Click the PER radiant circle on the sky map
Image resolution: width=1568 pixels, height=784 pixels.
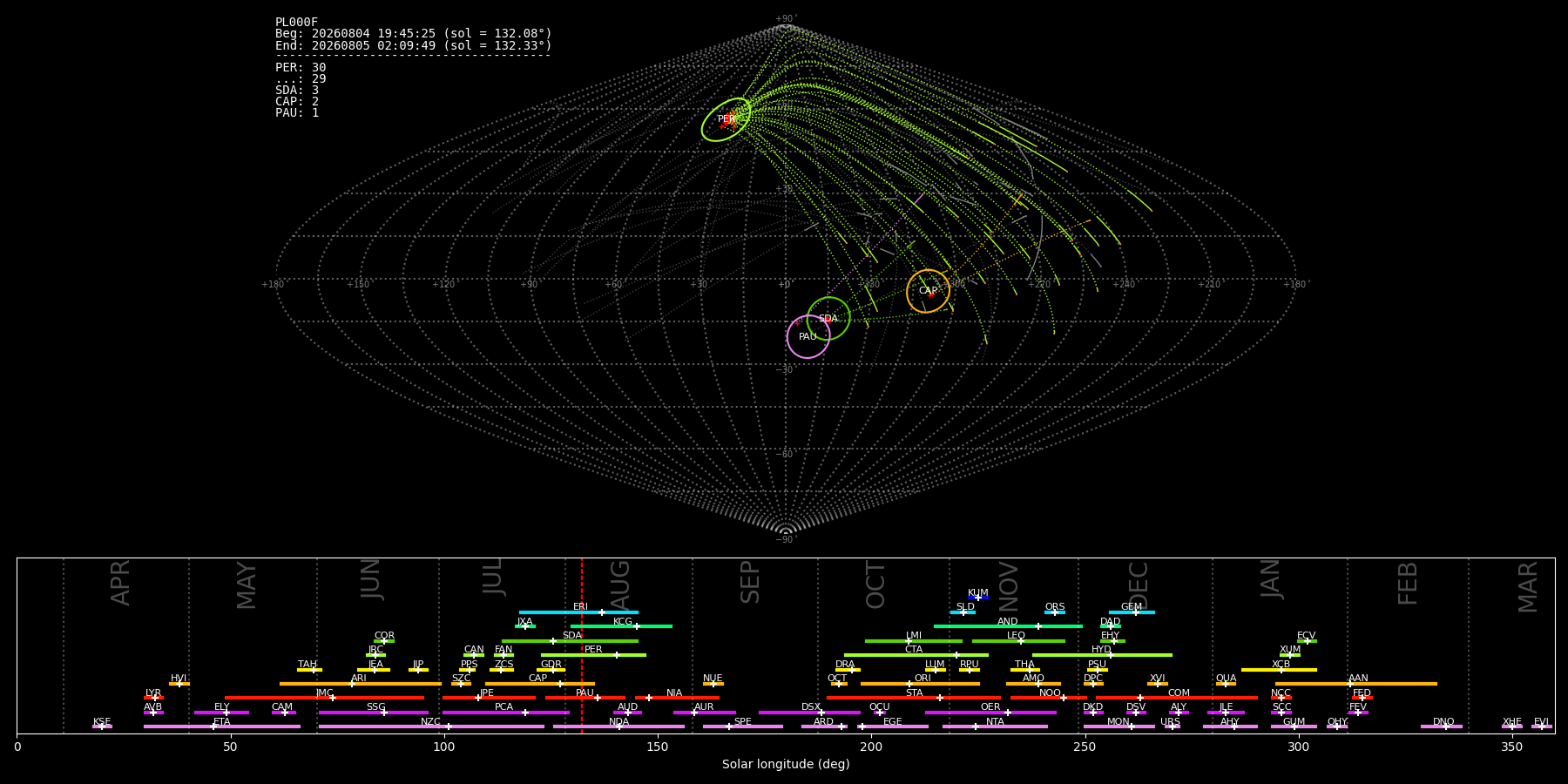726,119
